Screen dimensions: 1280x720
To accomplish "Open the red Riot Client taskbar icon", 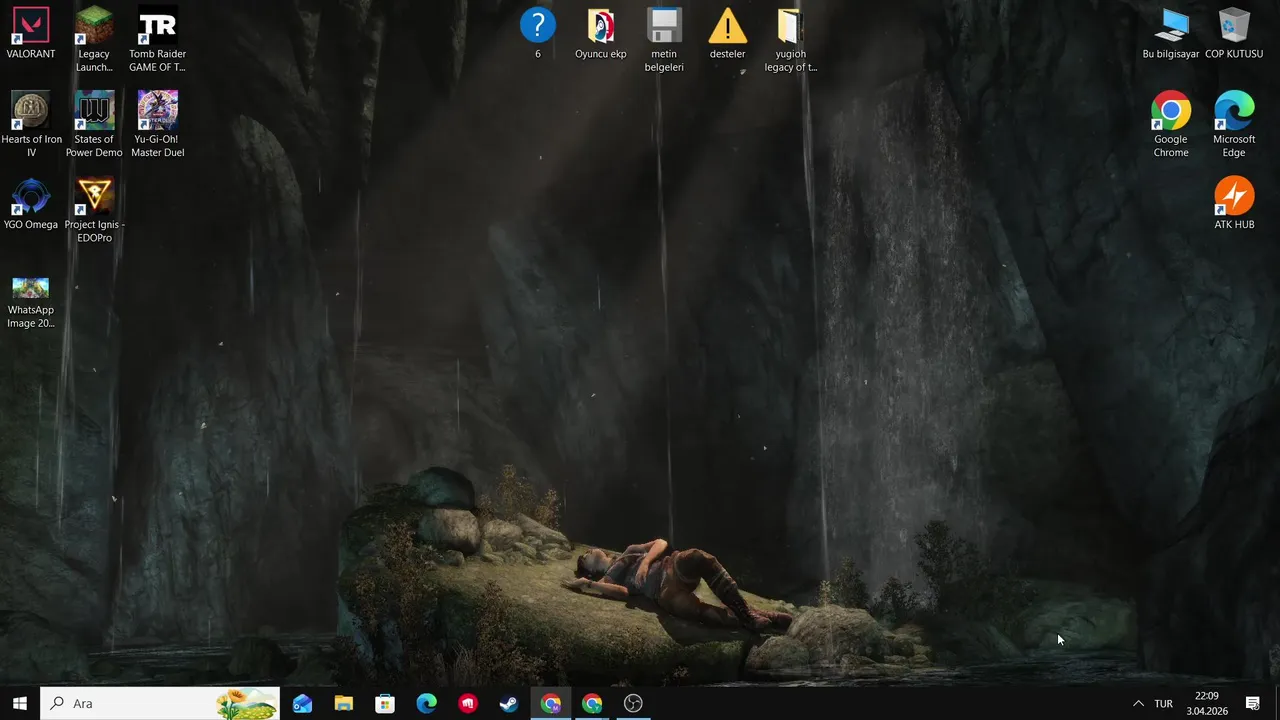I will (x=468, y=703).
